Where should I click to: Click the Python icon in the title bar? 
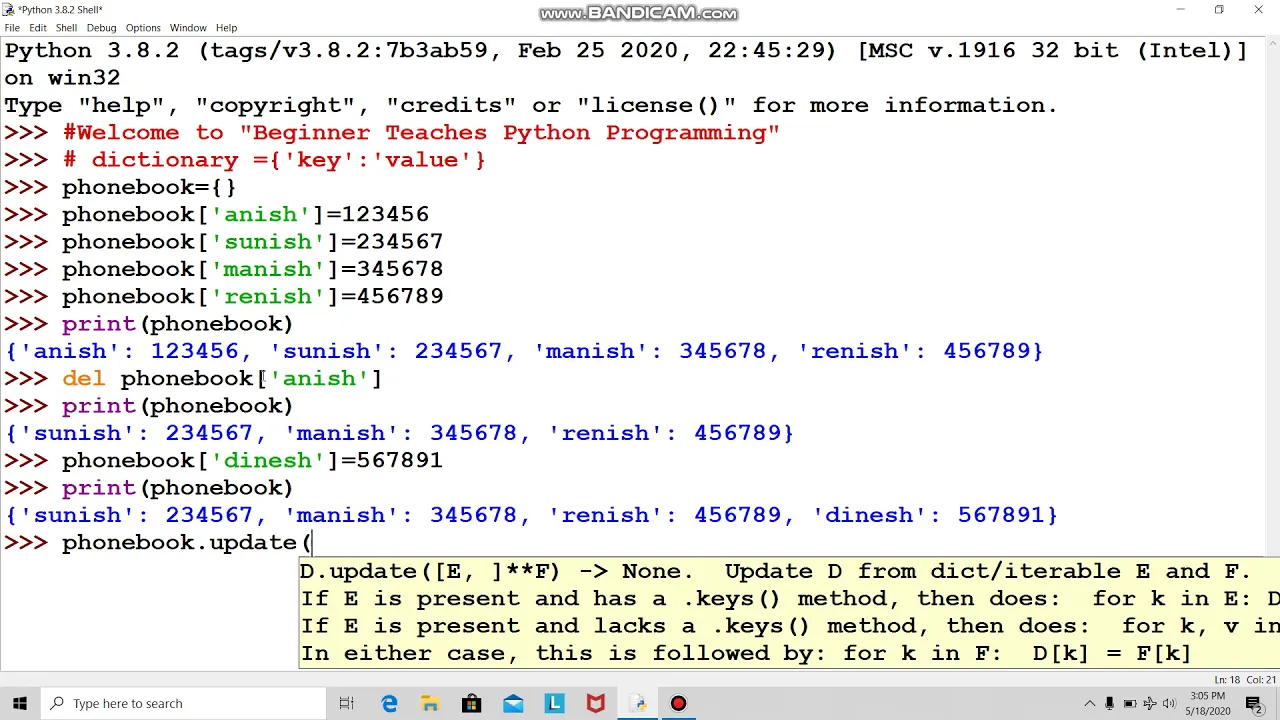[9, 9]
